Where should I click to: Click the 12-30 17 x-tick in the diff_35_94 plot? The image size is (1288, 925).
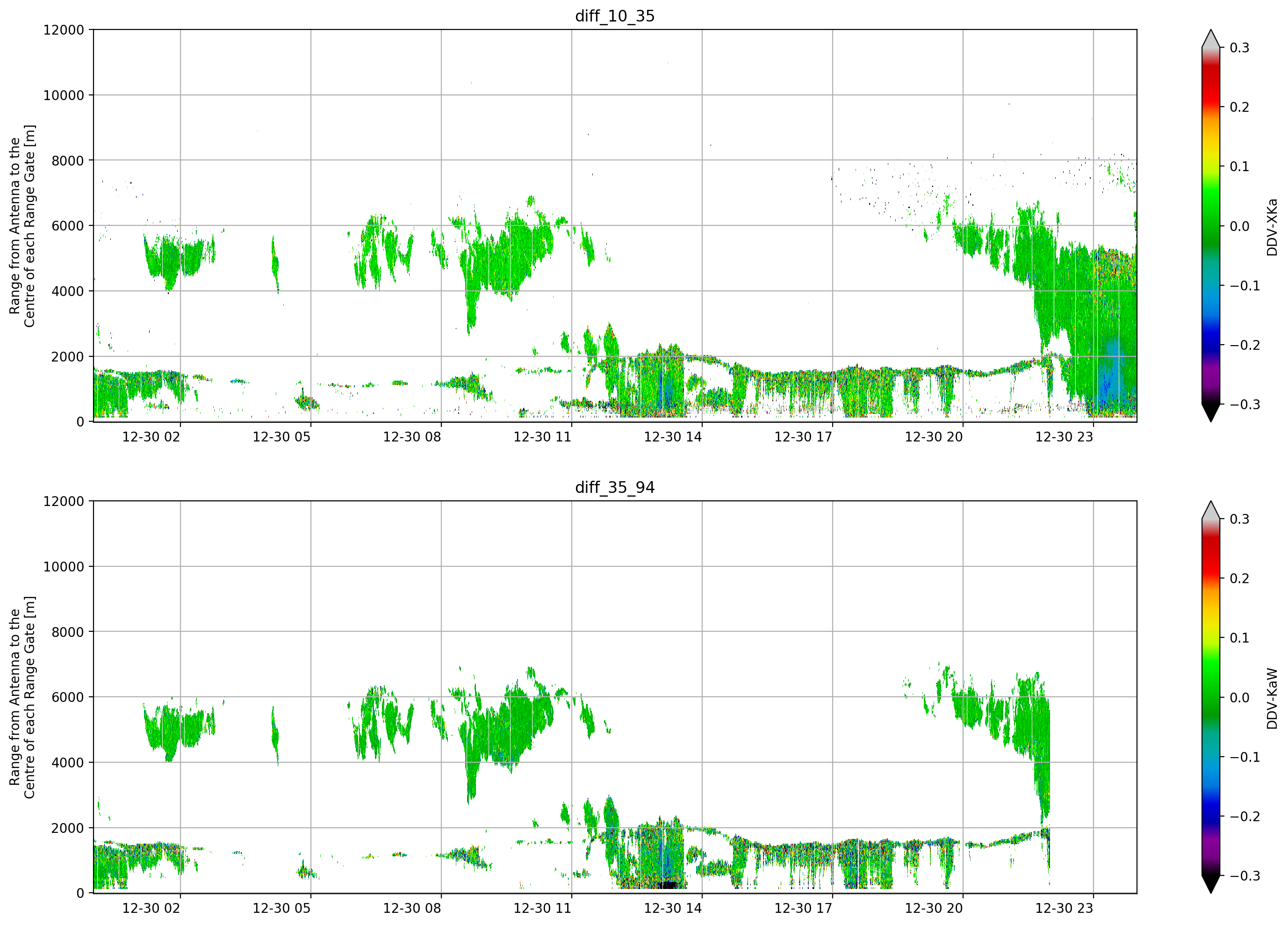(803, 909)
